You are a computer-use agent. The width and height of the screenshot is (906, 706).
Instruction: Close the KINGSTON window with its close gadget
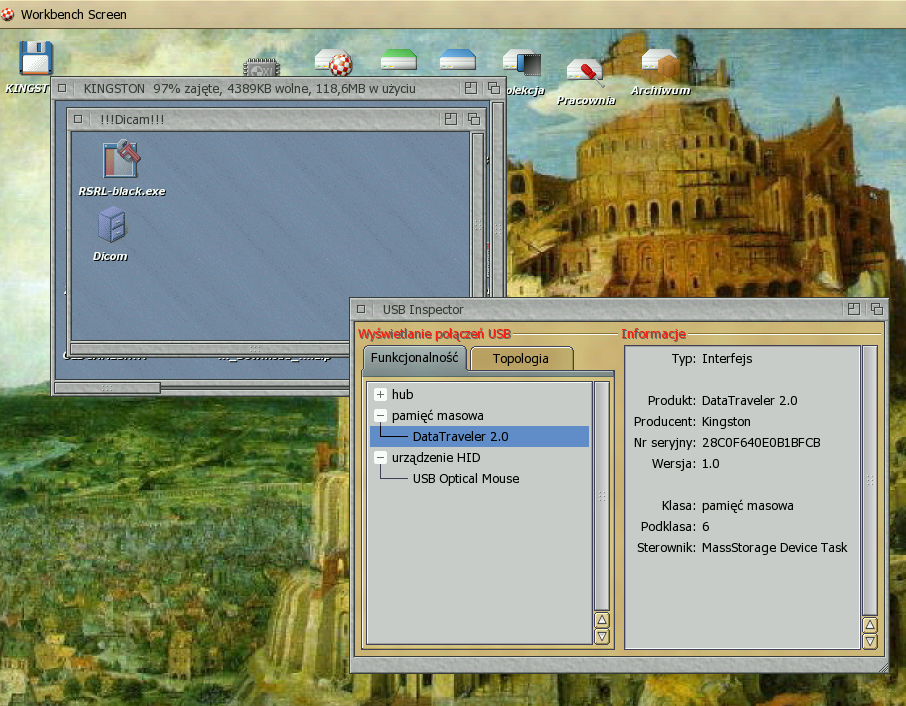coord(62,88)
